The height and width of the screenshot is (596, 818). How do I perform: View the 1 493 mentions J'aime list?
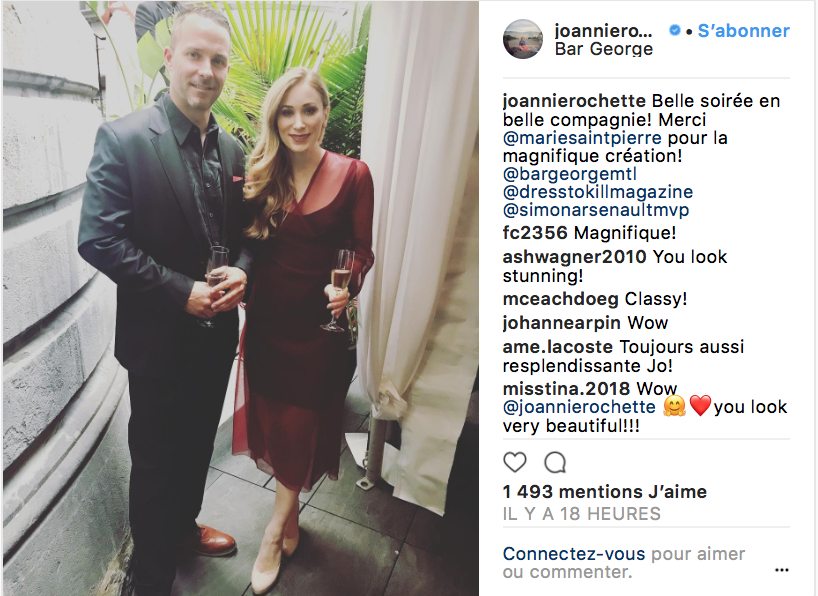coord(605,492)
